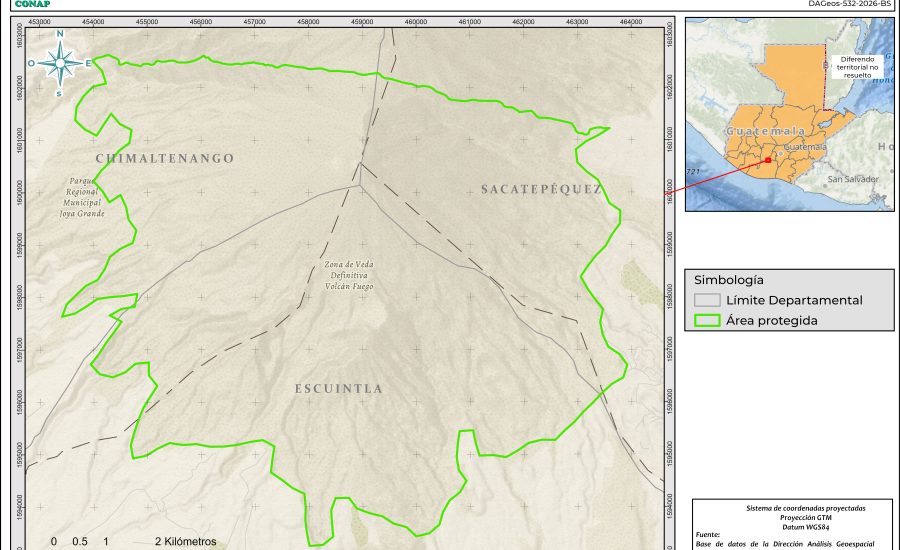Click the red location dot in inset map

point(767,159)
